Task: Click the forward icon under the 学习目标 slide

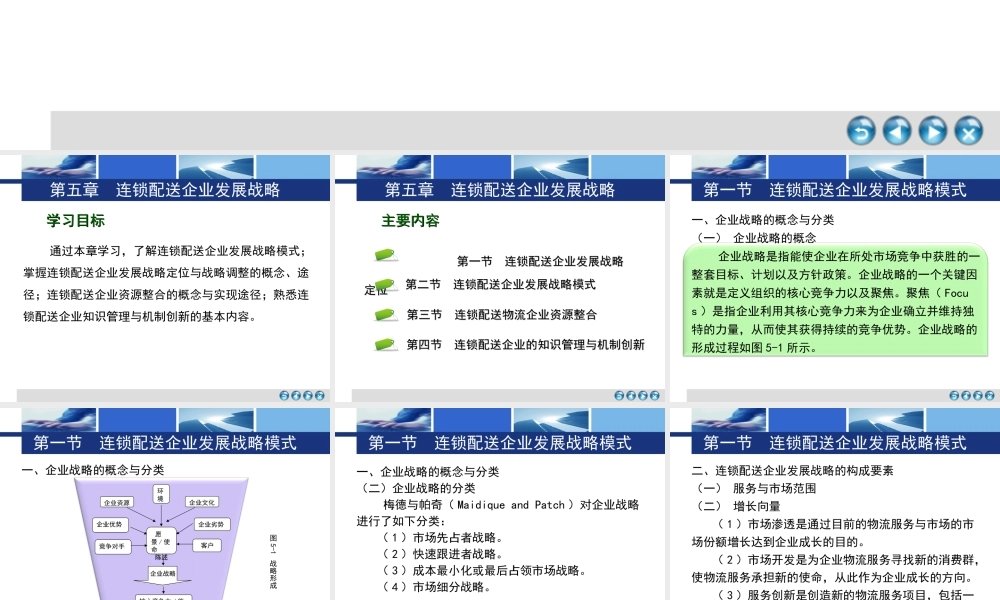Action: (x=307, y=395)
